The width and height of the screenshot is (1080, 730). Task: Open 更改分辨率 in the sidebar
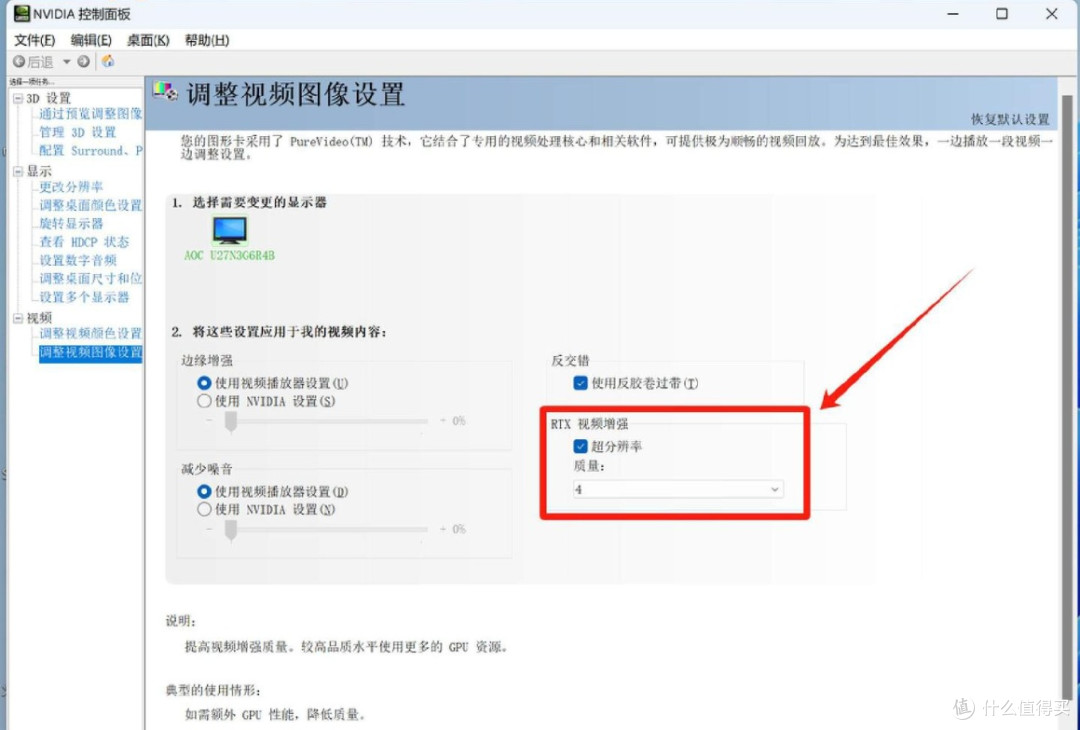coord(72,187)
